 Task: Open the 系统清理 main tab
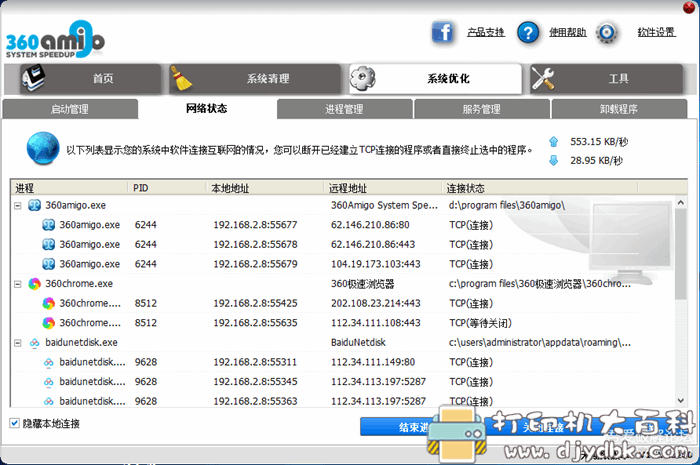pyautogui.click(x=255, y=79)
